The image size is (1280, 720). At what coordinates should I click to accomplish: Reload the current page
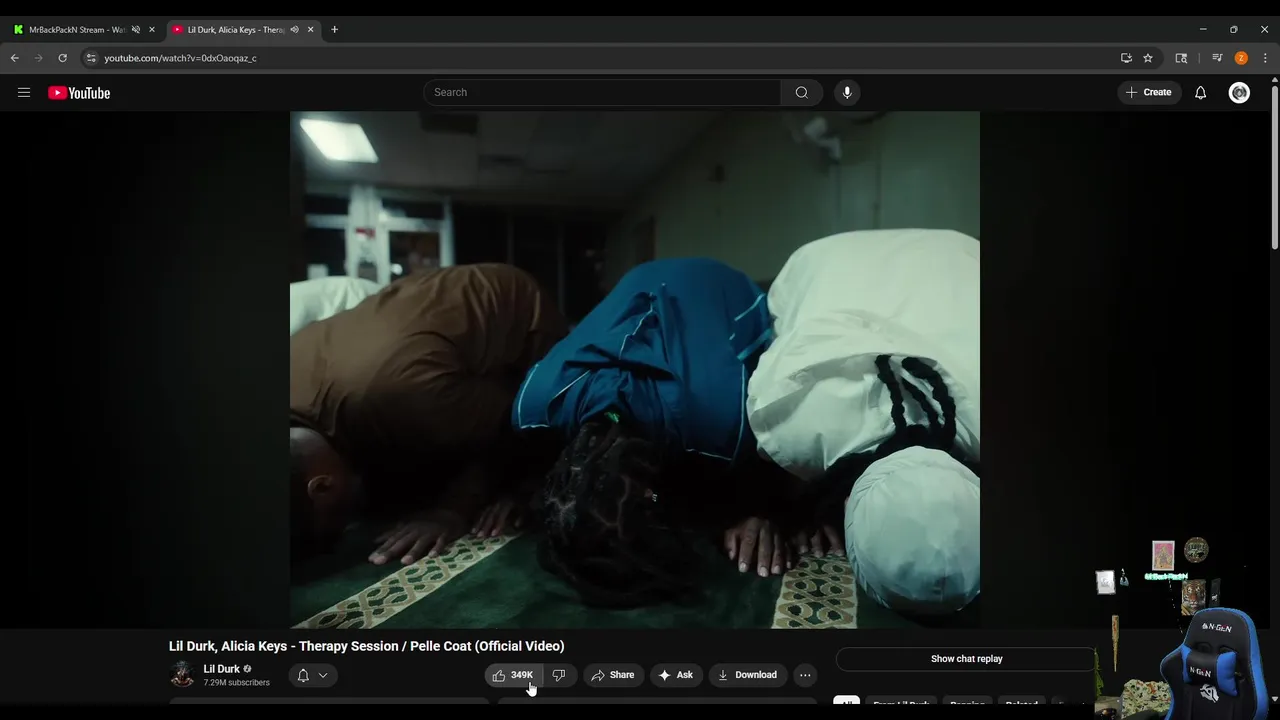point(62,58)
